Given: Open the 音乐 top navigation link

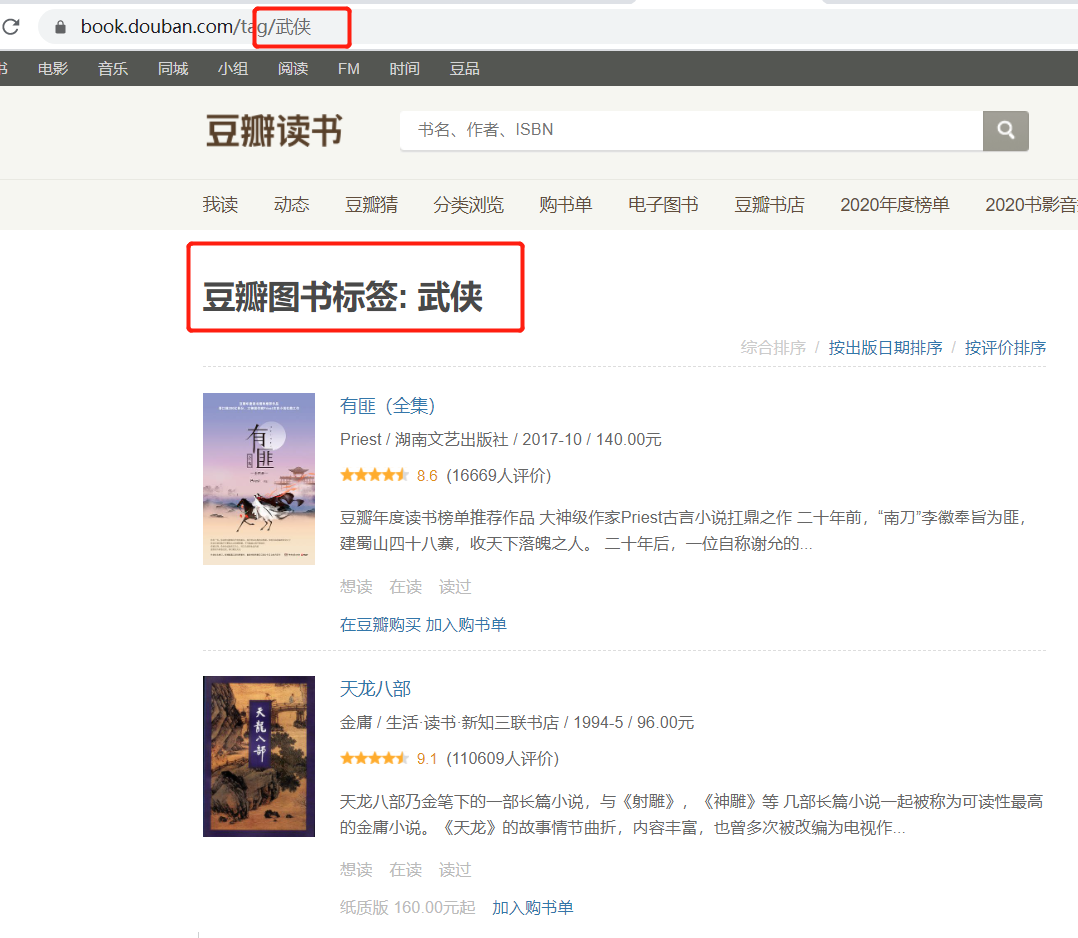Looking at the screenshot, I should [x=113, y=69].
